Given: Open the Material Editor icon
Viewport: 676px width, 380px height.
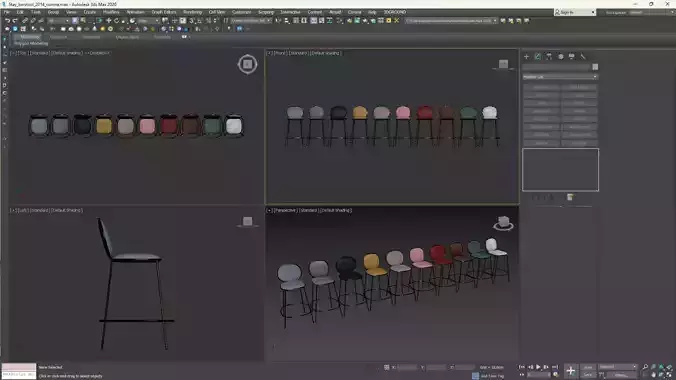Looking at the screenshot, I should [340, 20].
